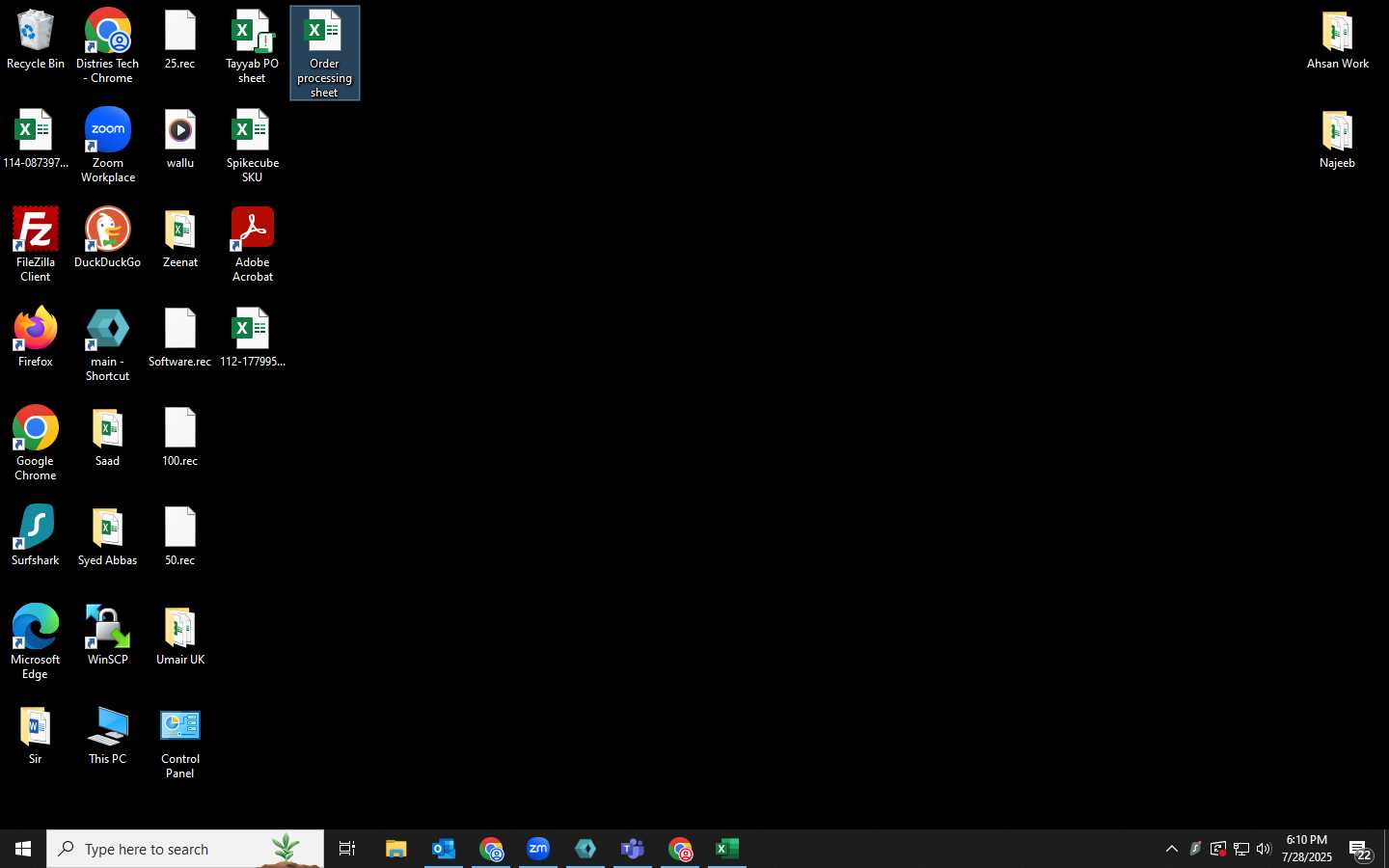Select the Zeenat folder
Screen dimensions: 1389x868
pos(180,238)
